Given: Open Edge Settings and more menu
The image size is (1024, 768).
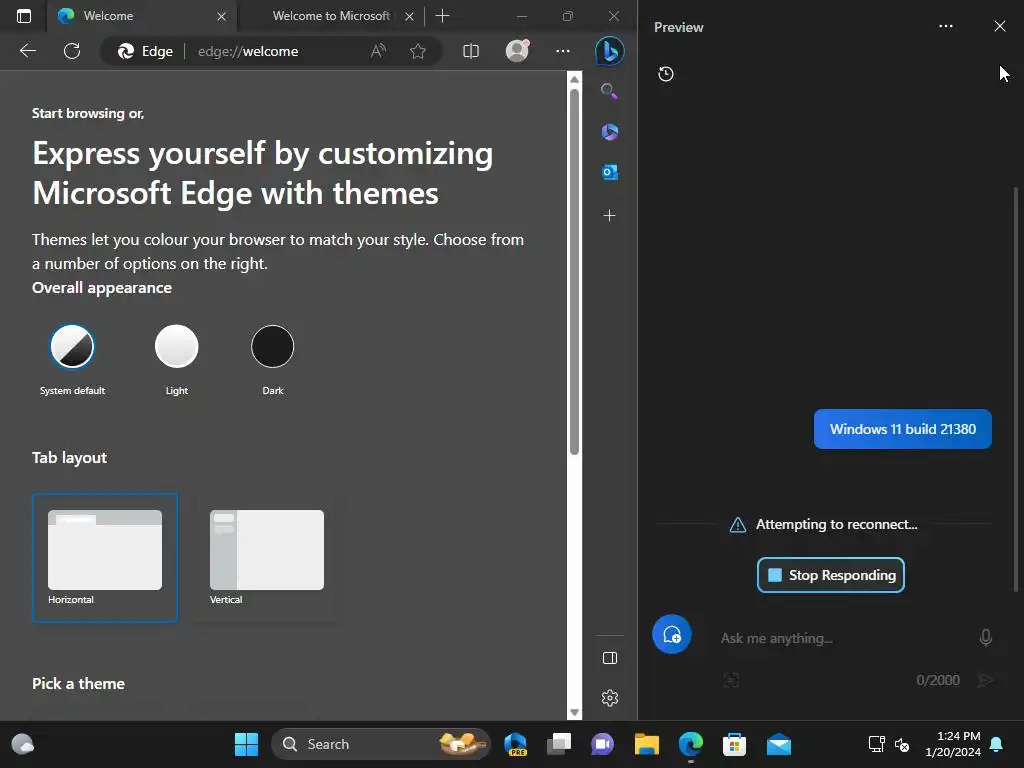Looking at the screenshot, I should (563, 51).
